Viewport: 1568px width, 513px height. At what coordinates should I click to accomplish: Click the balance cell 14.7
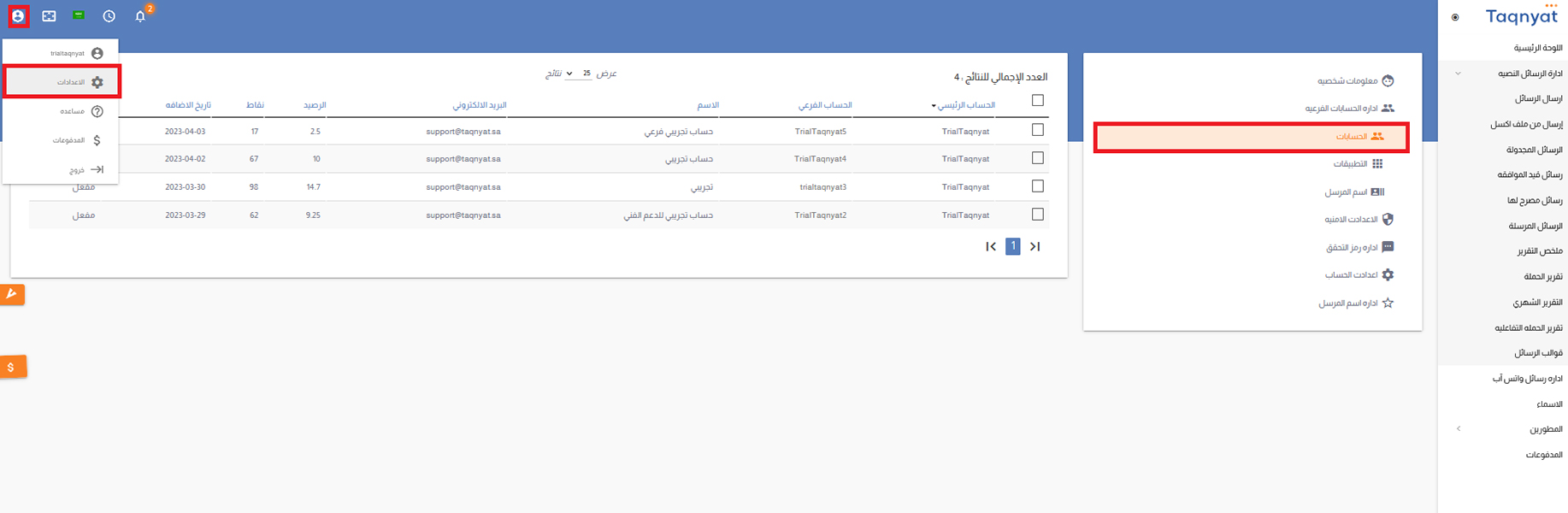313,186
